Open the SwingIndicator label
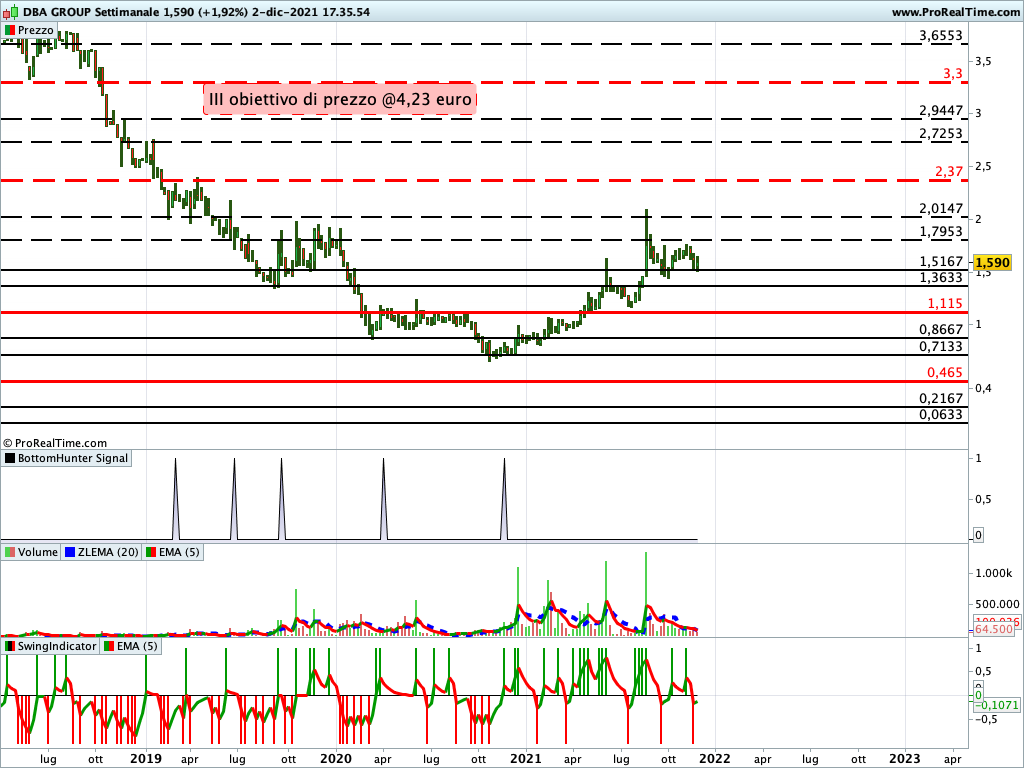The height and width of the screenshot is (768, 1024). pyautogui.click(x=50, y=646)
